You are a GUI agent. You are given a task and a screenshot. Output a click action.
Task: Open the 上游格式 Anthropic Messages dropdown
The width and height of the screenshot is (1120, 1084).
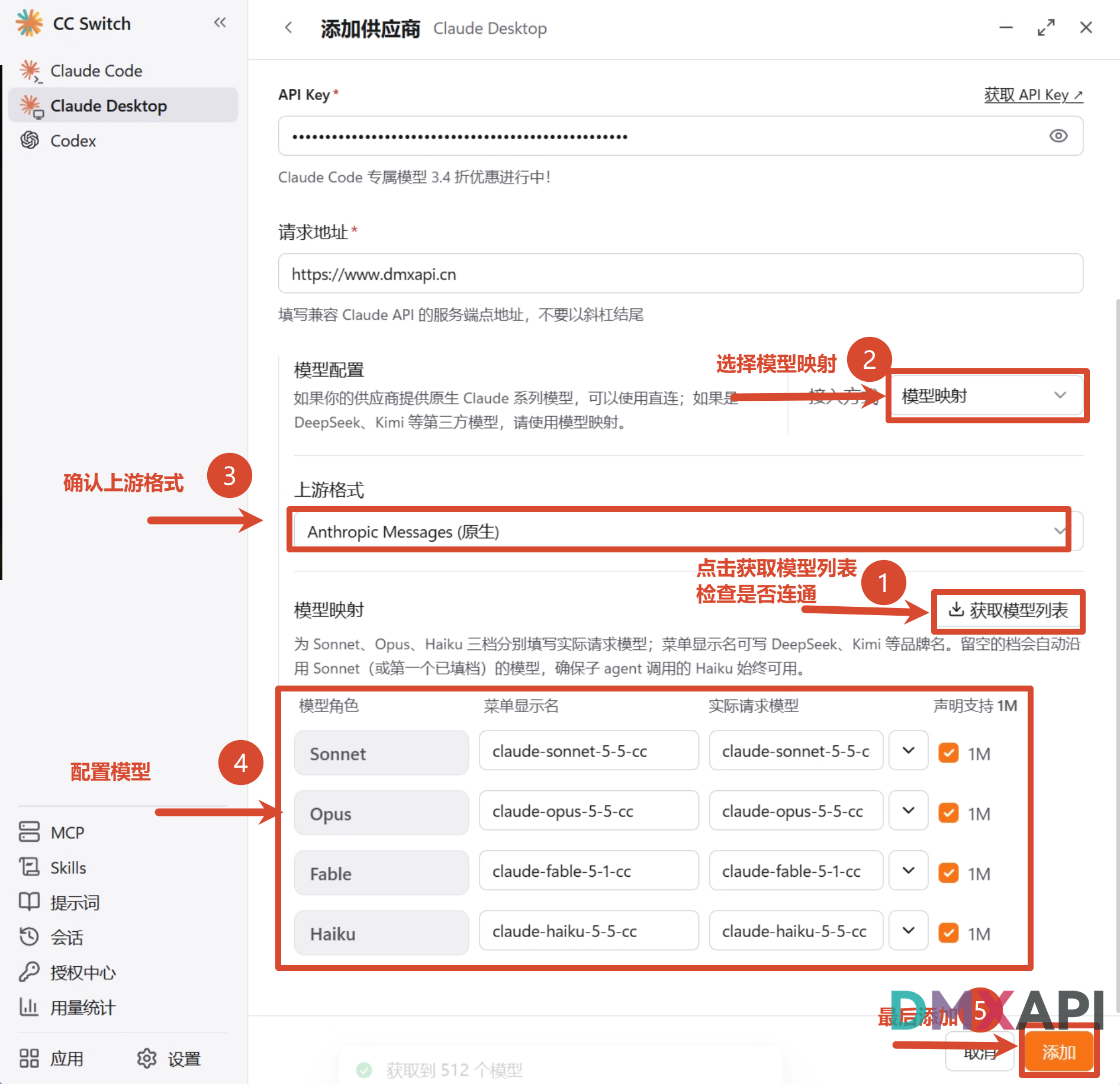pyautogui.click(x=688, y=531)
